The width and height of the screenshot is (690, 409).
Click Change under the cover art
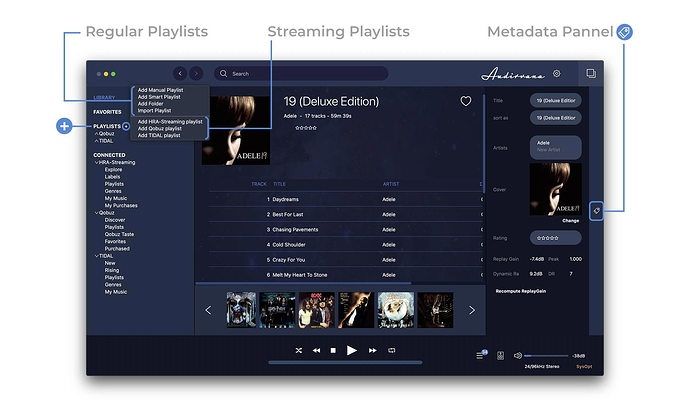coord(570,221)
